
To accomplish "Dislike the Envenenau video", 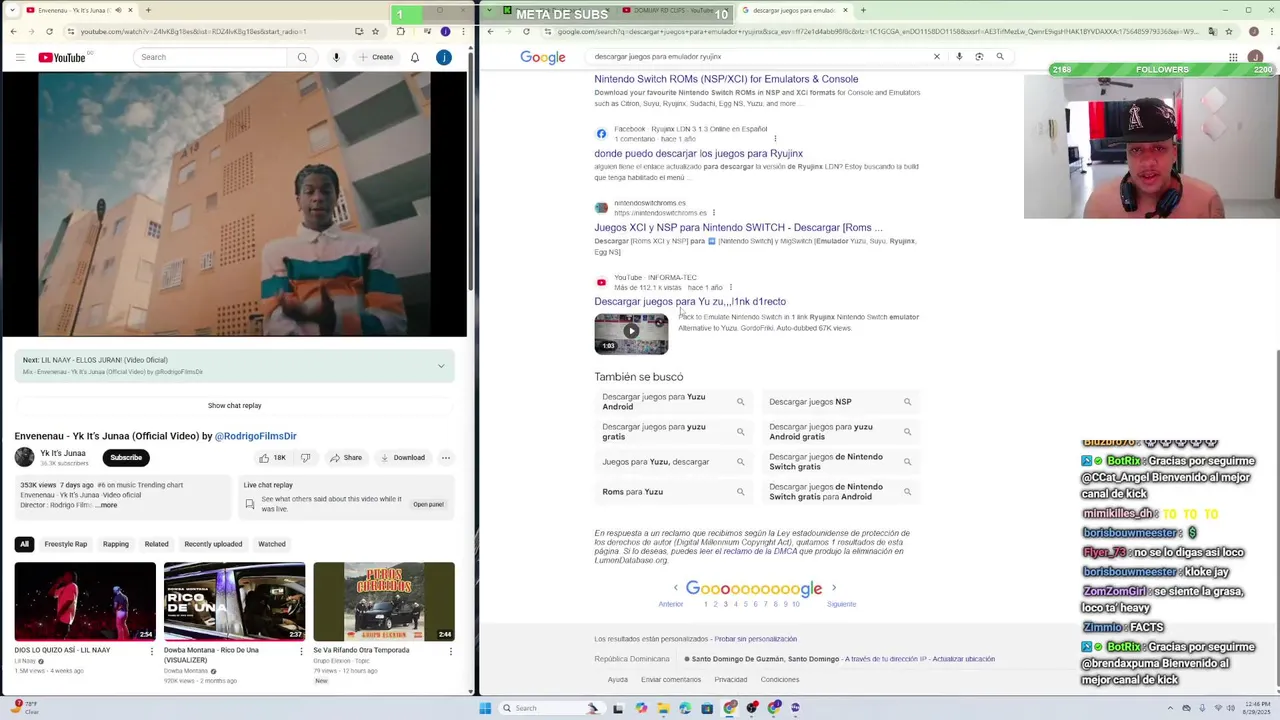I will (306, 458).
